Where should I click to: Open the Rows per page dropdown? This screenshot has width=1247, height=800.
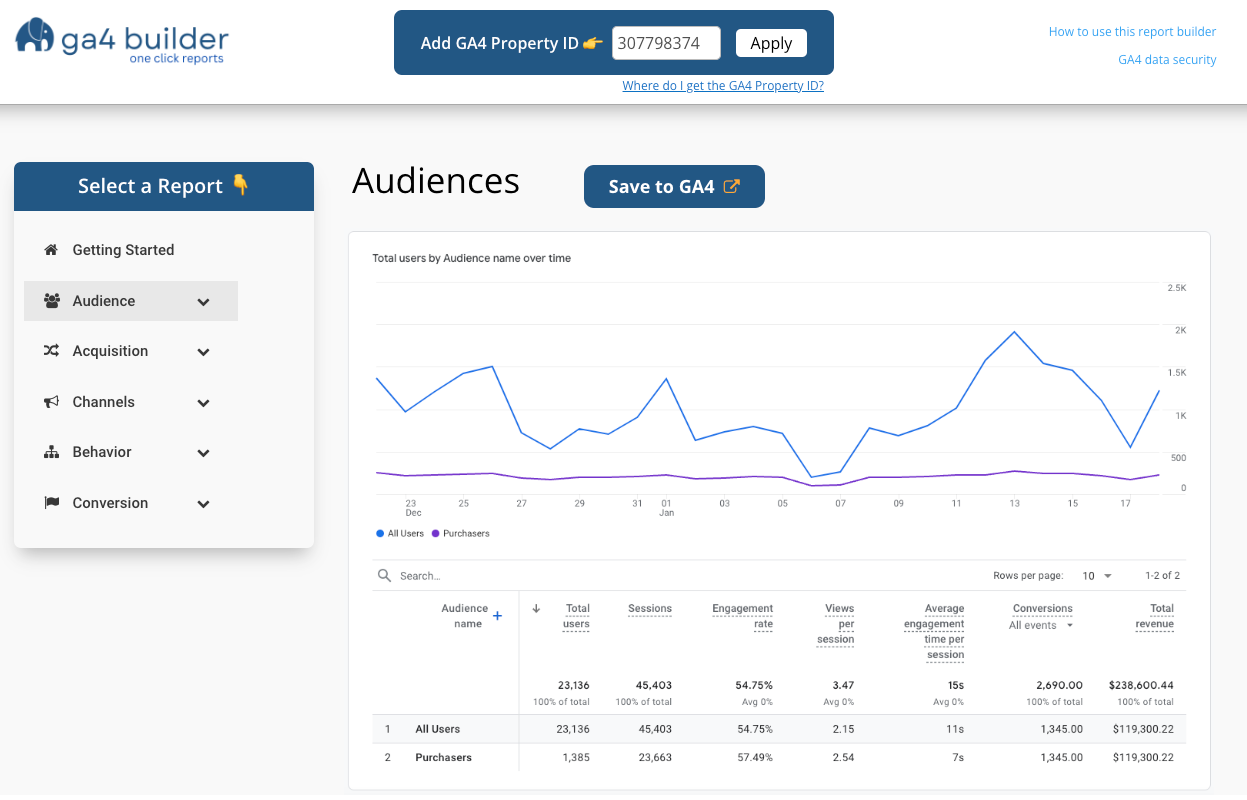(x=1096, y=576)
